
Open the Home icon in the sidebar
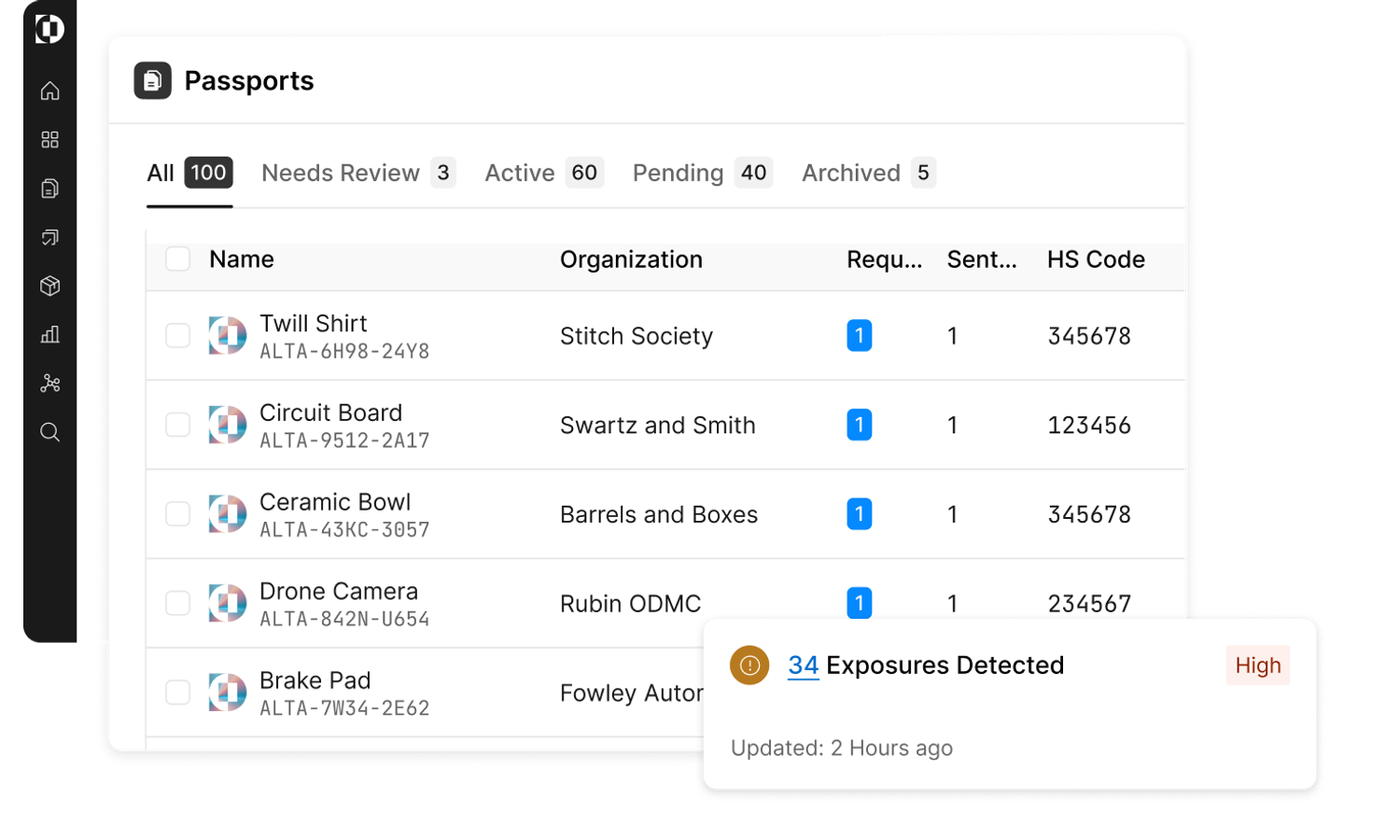tap(49, 91)
